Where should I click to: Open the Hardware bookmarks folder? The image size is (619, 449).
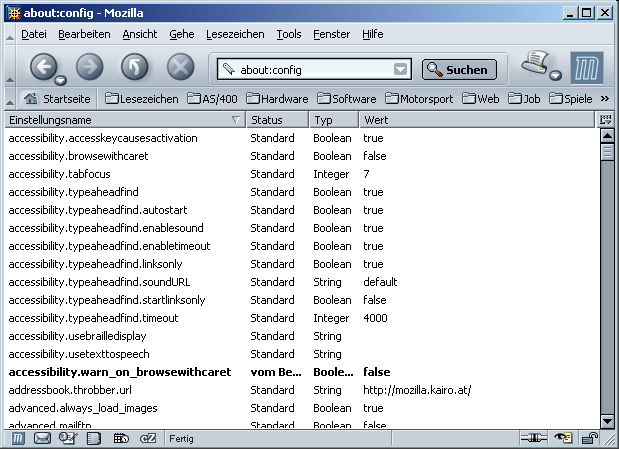point(277,99)
